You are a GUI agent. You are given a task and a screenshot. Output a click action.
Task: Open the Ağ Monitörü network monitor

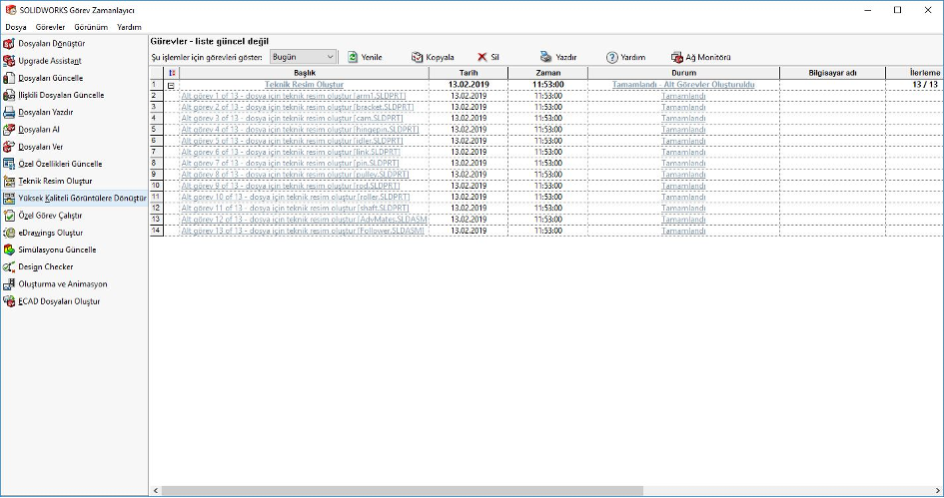pyautogui.click(x=700, y=58)
